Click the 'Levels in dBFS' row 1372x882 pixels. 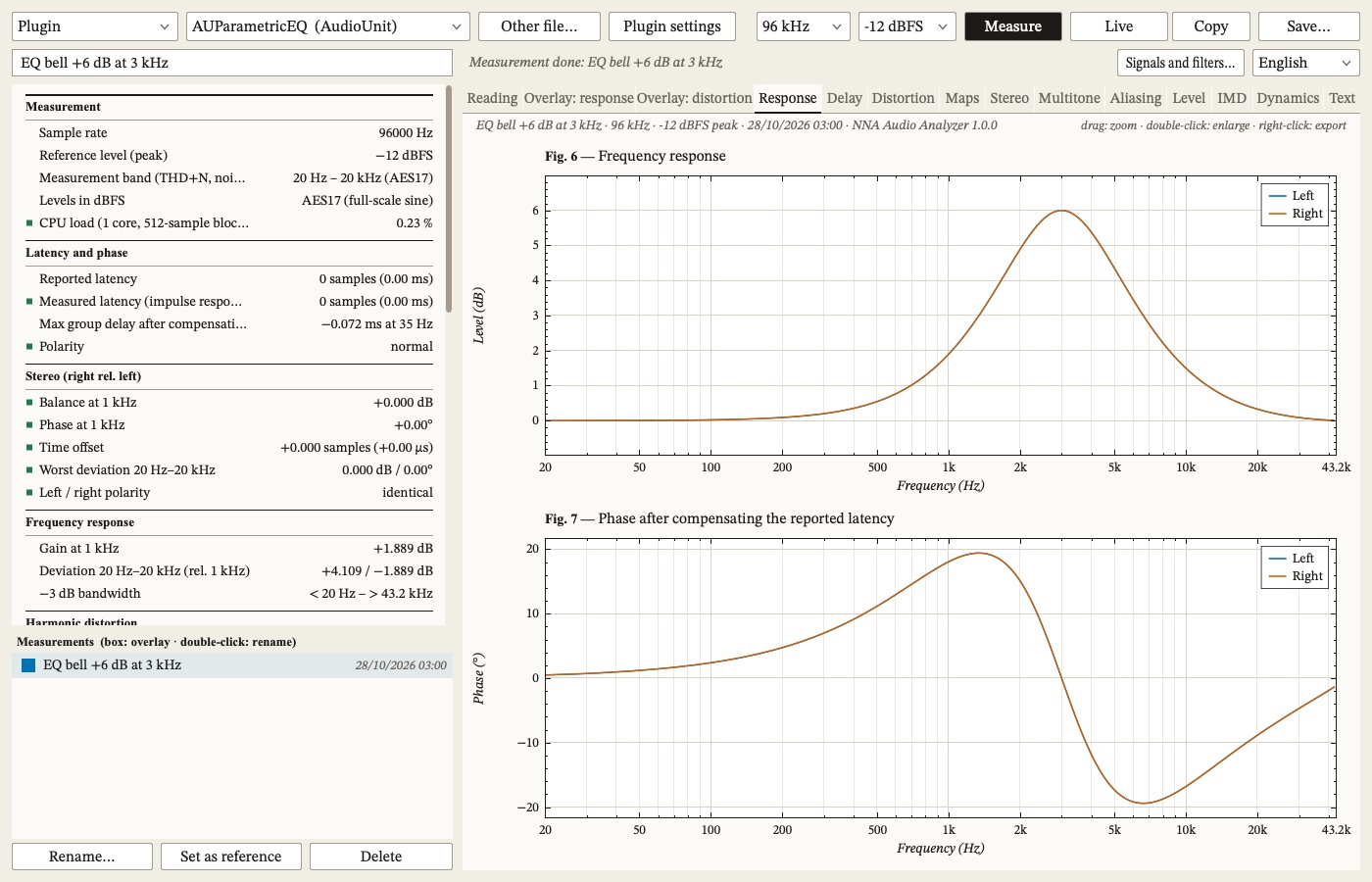click(229, 201)
